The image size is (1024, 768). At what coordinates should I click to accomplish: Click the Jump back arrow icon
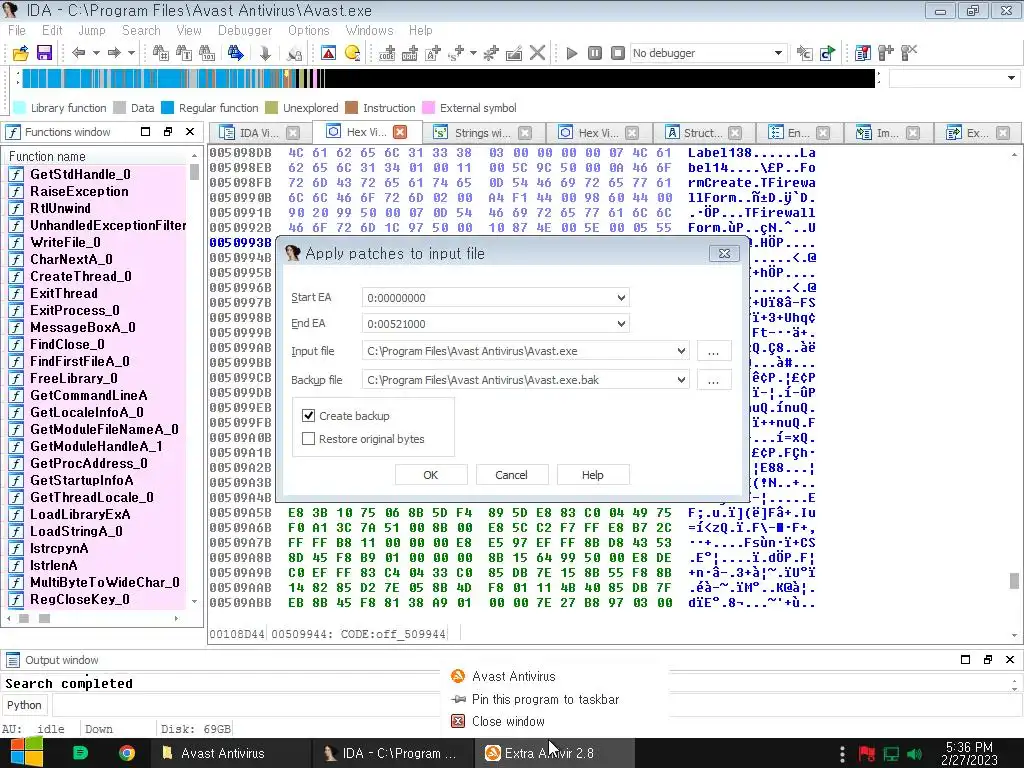tap(79, 53)
